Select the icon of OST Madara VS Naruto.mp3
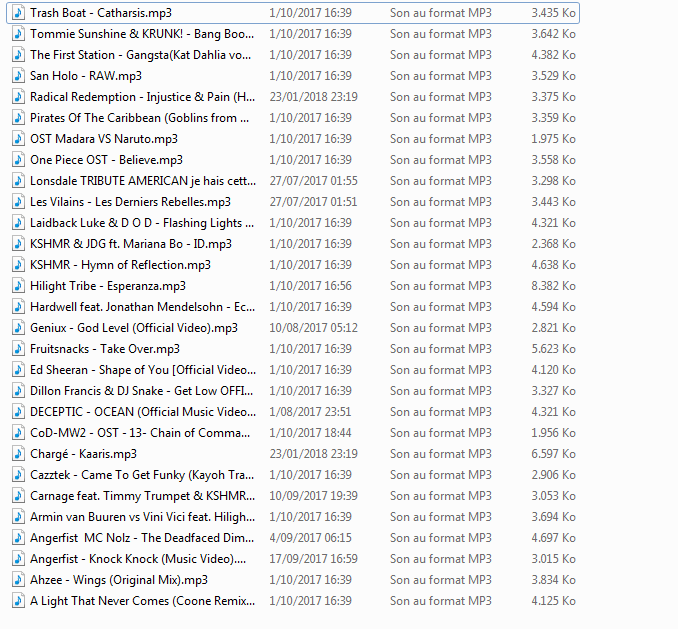This screenshot has width=678, height=629. [x=18, y=139]
